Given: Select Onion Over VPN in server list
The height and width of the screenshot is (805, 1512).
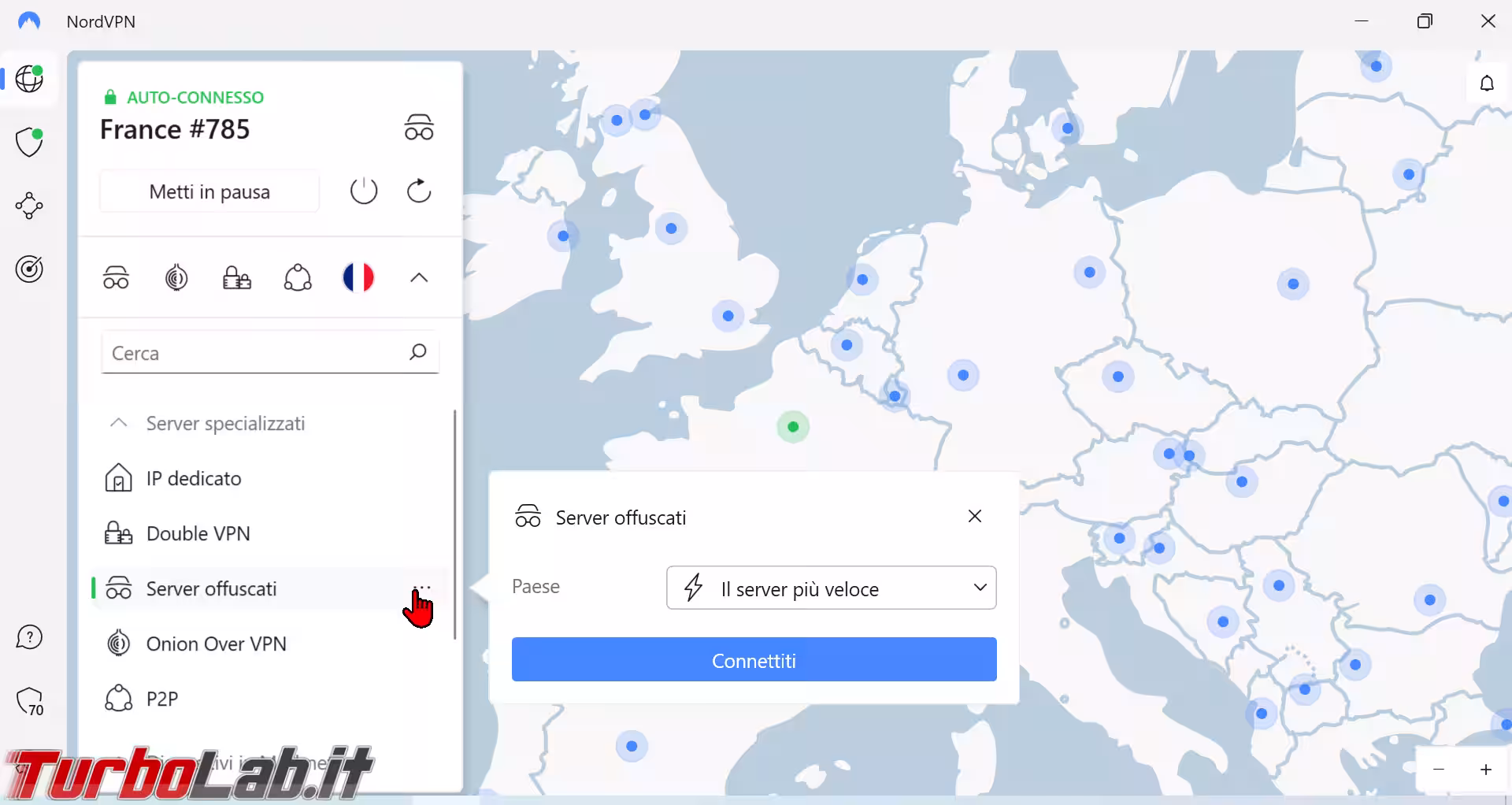Looking at the screenshot, I should [x=270, y=644].
